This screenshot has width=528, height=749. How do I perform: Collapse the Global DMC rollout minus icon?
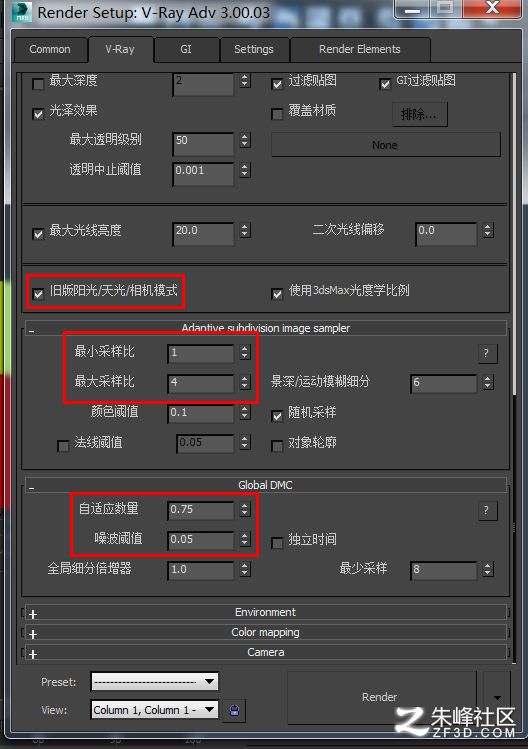click(x=32, y=488)
